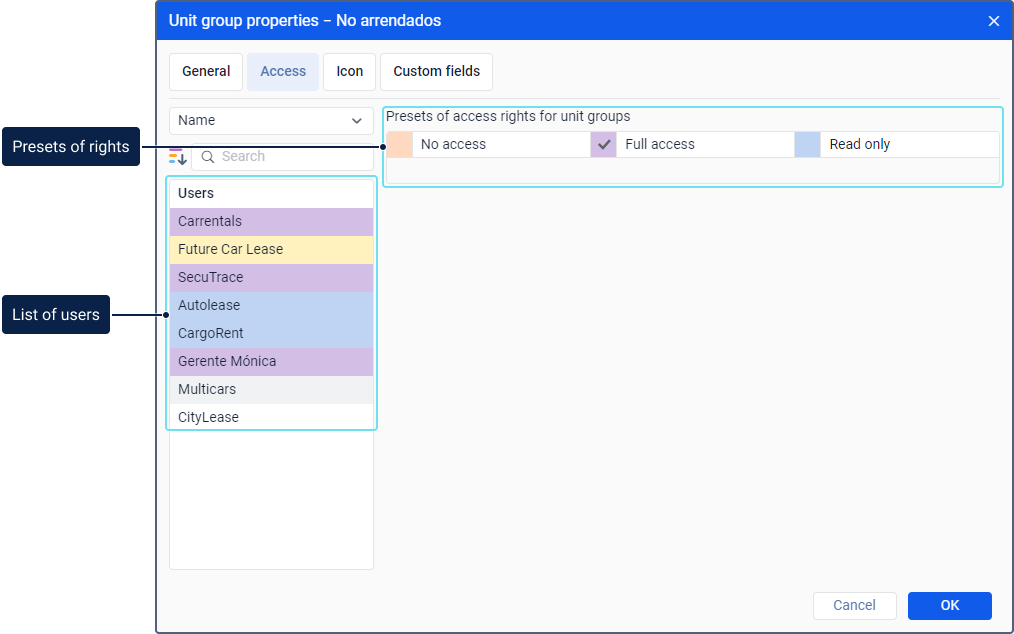Choose SecuTrace from the users list

(271, 278)
